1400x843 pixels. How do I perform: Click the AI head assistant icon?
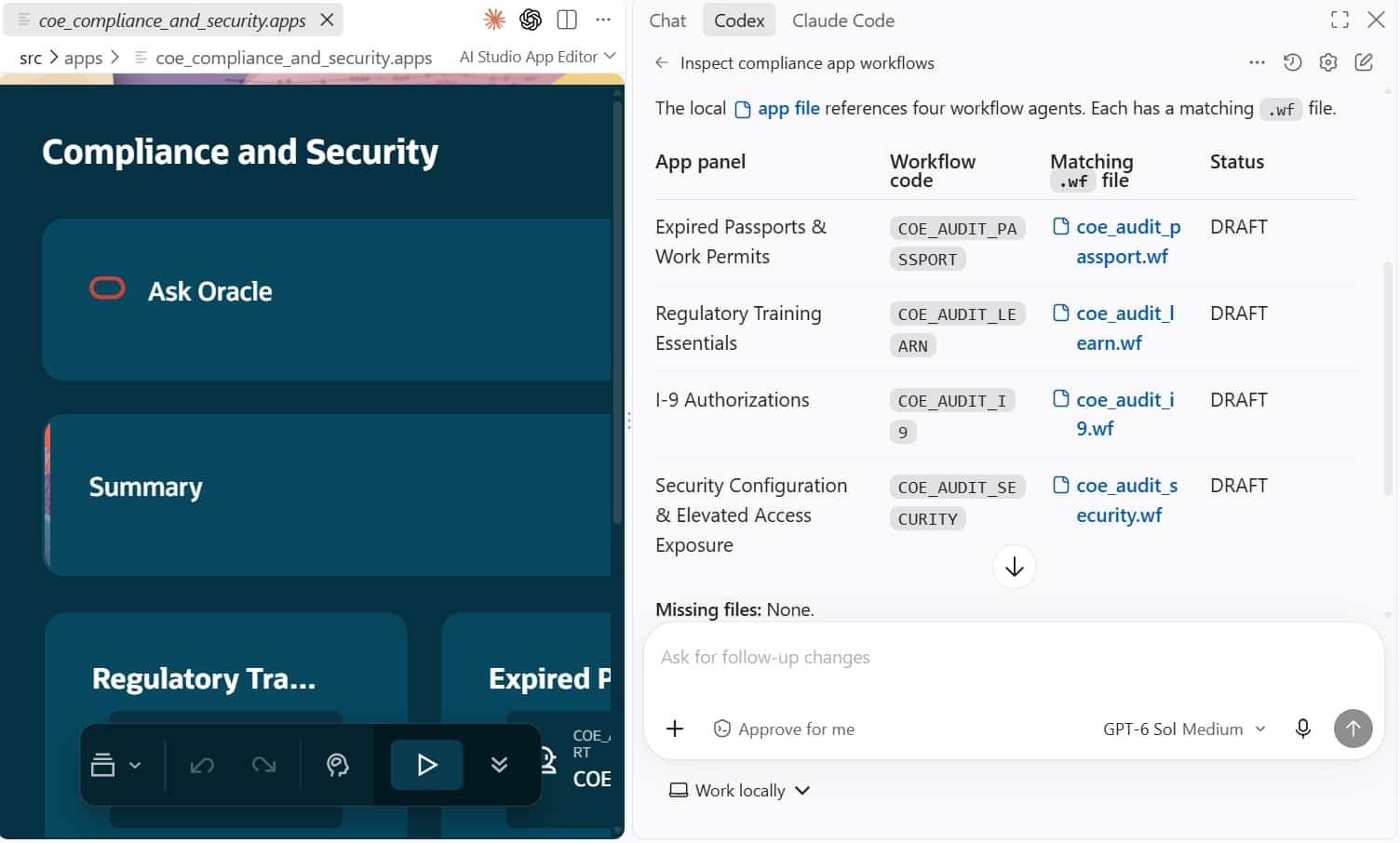tap(337, 765)
